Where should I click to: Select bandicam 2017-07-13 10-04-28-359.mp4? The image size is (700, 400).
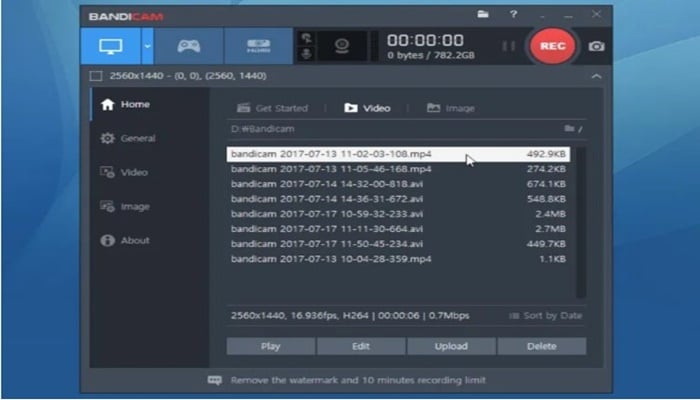click(x=398, y=259)
